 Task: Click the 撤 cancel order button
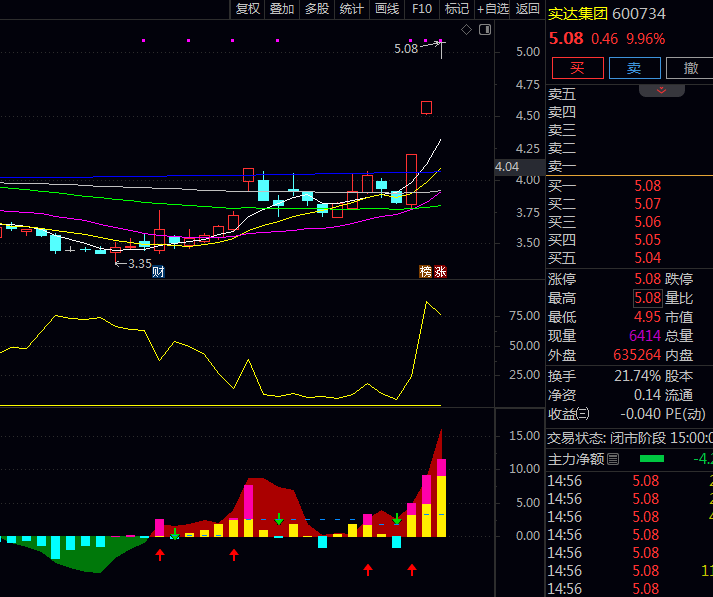(690, 68)
